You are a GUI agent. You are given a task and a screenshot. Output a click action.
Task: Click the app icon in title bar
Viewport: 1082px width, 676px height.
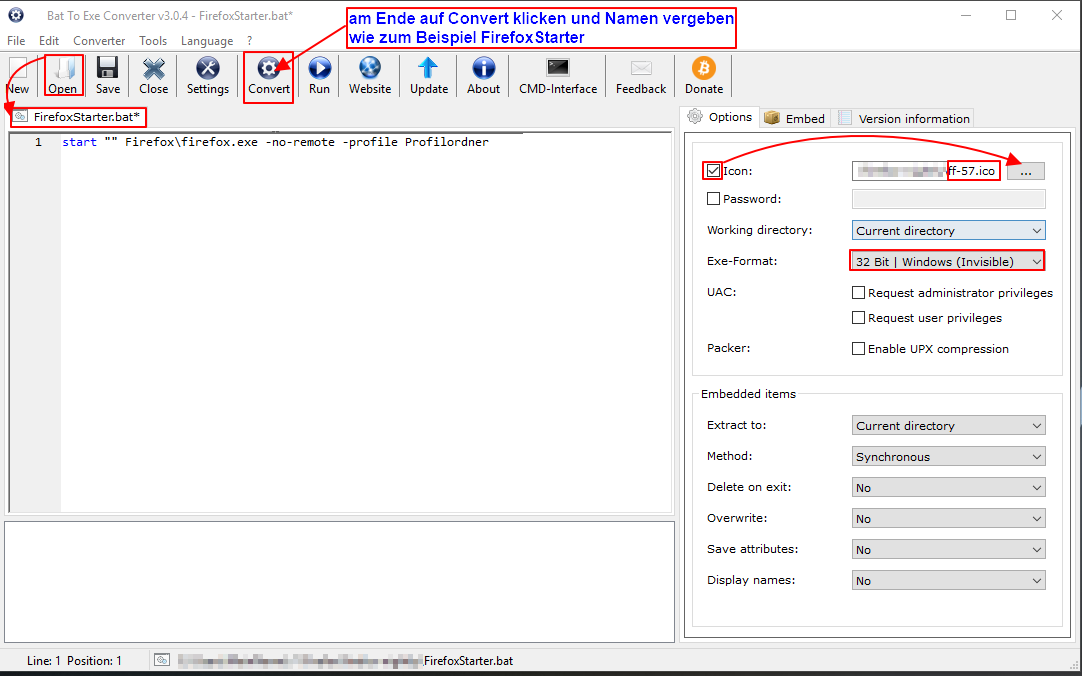tap(16, 14)
